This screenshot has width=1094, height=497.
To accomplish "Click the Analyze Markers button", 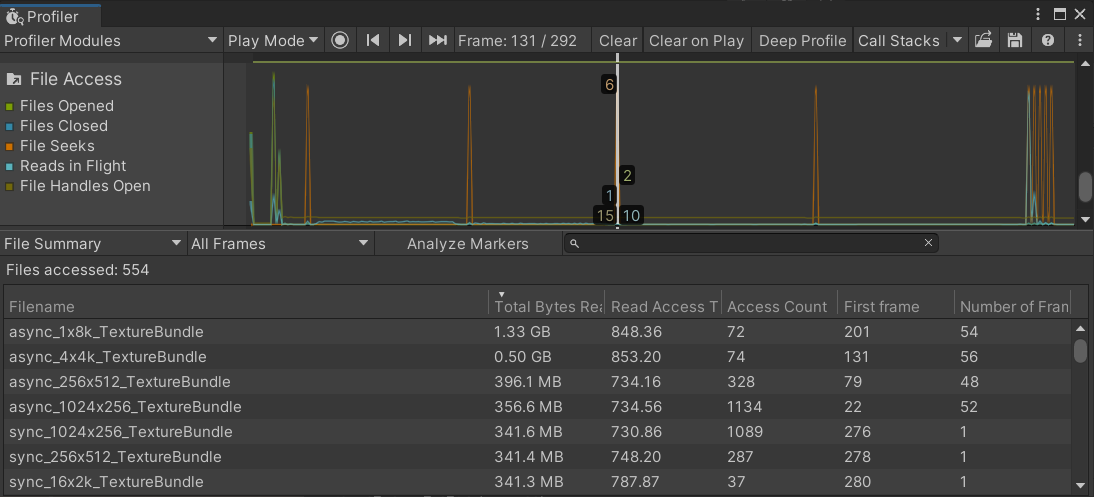I will (x=467, y=244).
